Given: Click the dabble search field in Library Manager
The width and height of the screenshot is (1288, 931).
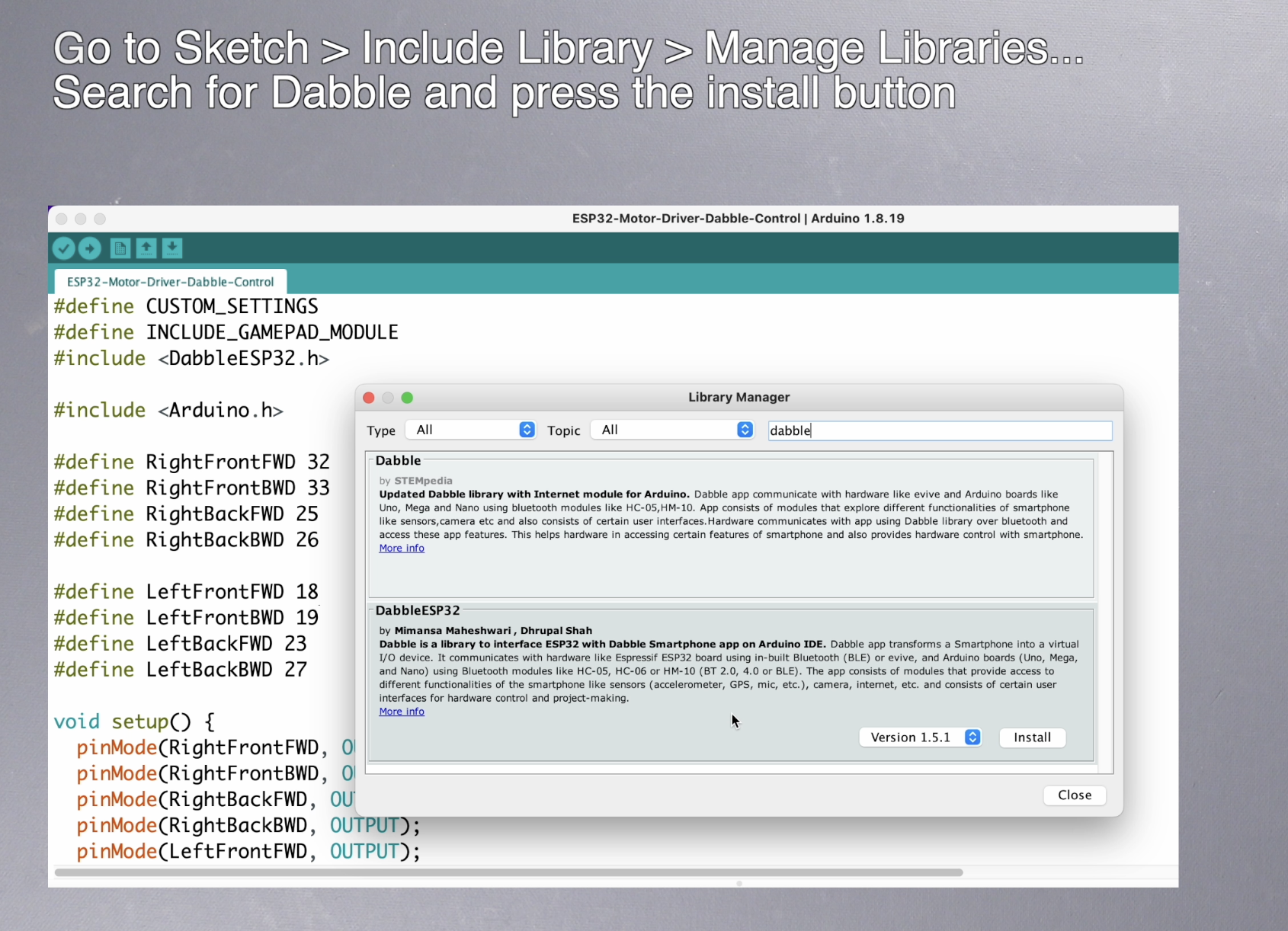Looking at the screenshot, I should [940, 430].
